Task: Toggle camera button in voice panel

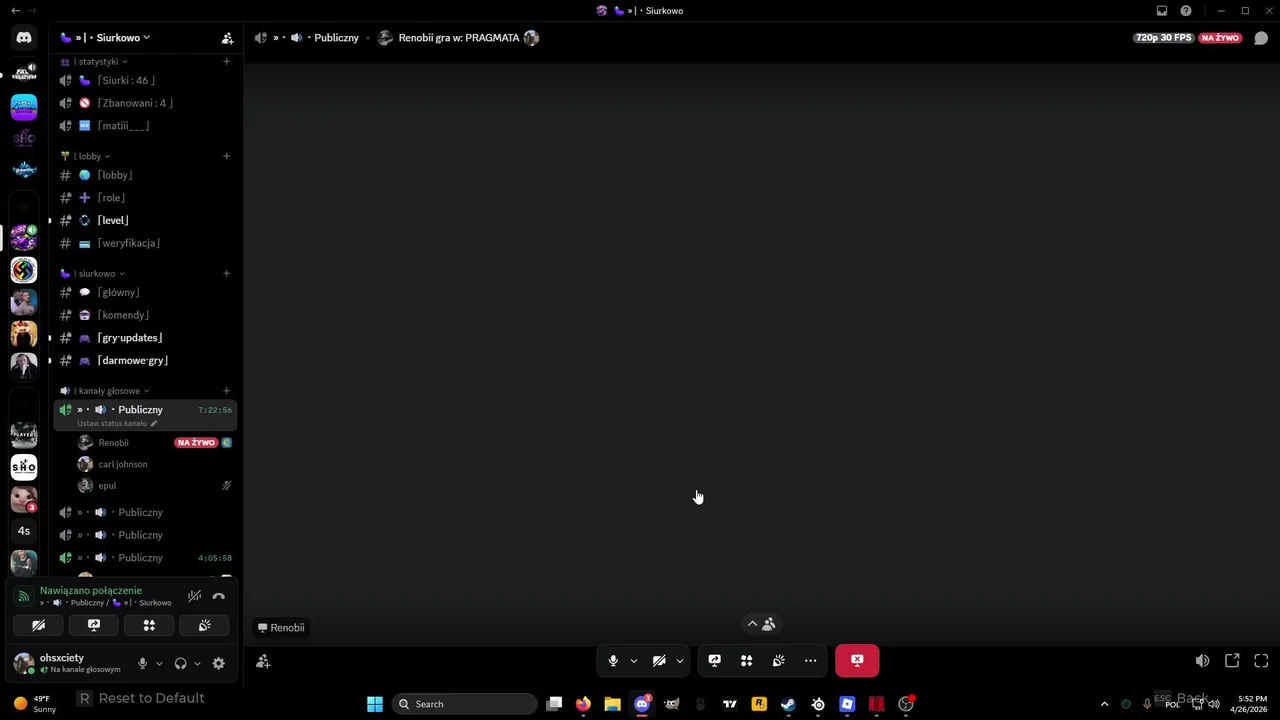Action: pos(38,625)
